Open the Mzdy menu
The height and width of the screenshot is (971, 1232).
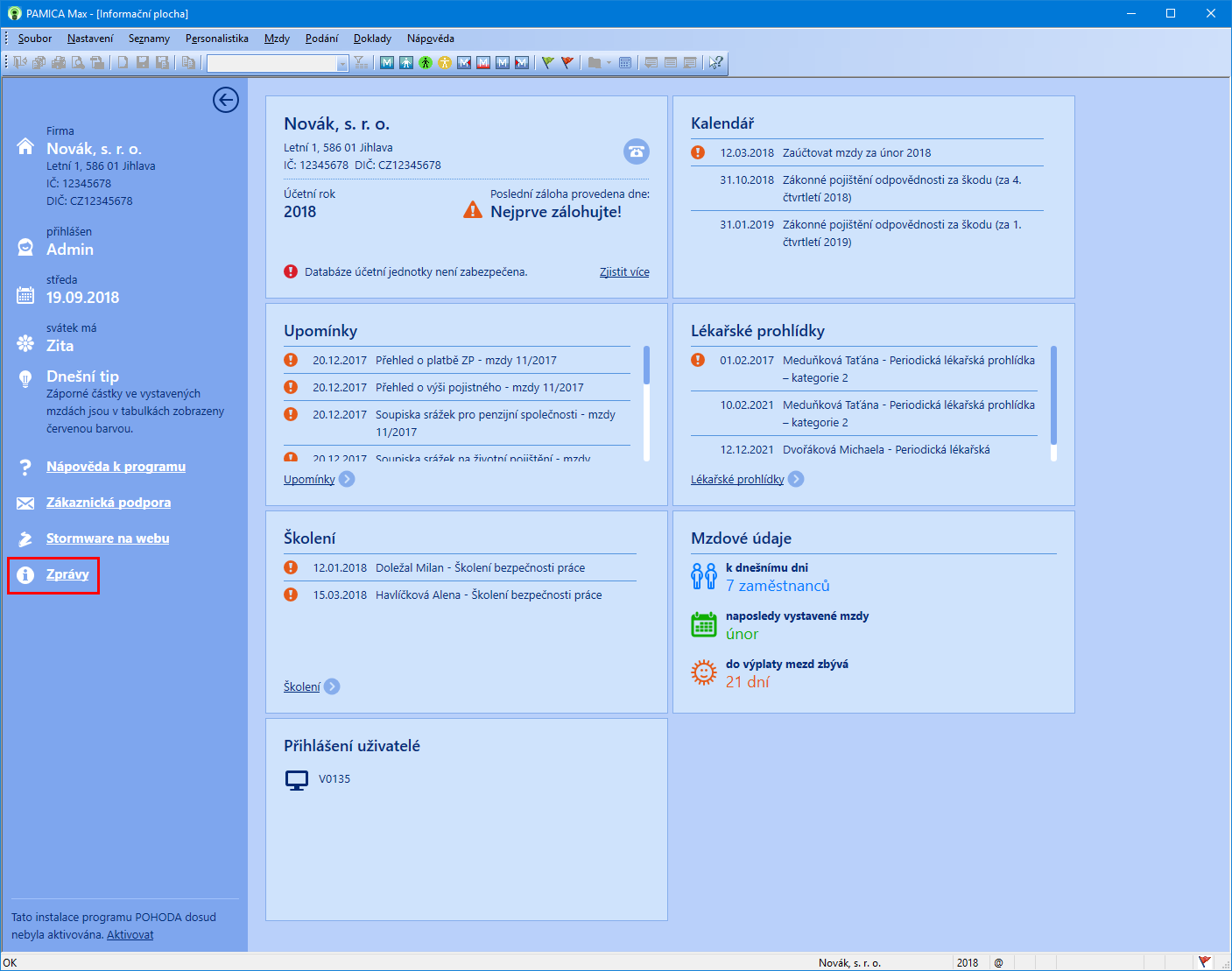coord(277,39)
